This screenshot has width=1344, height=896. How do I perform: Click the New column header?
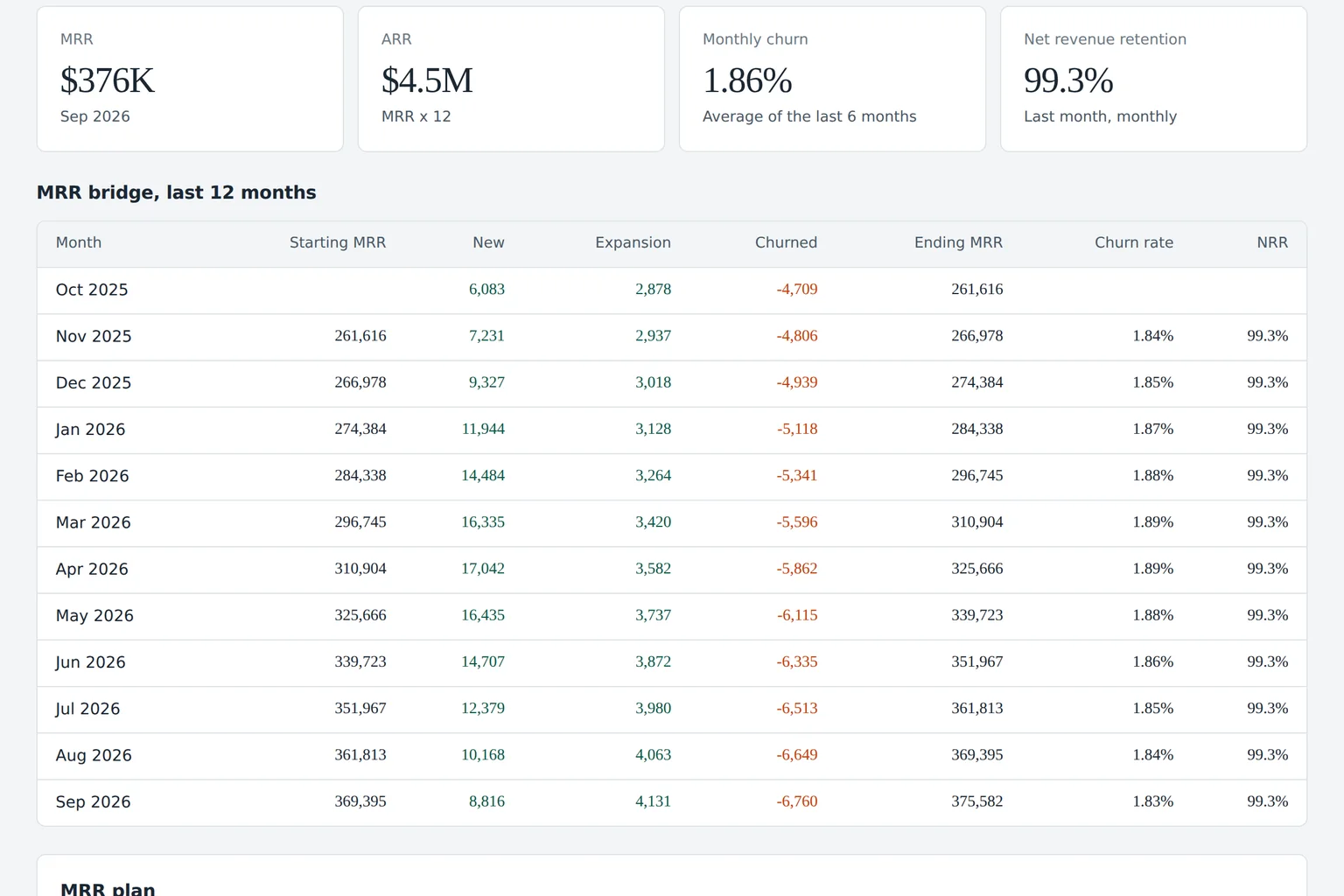pos(488,242)
